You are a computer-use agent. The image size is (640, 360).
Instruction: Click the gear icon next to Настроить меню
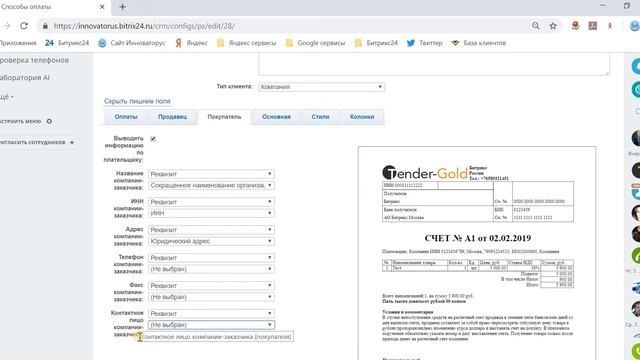pyautogui.click(x=49, y=121)
